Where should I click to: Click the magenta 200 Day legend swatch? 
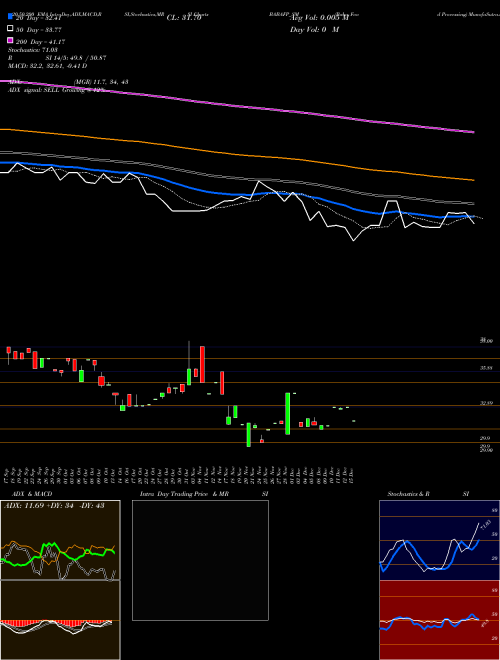[x=10, y=40]
